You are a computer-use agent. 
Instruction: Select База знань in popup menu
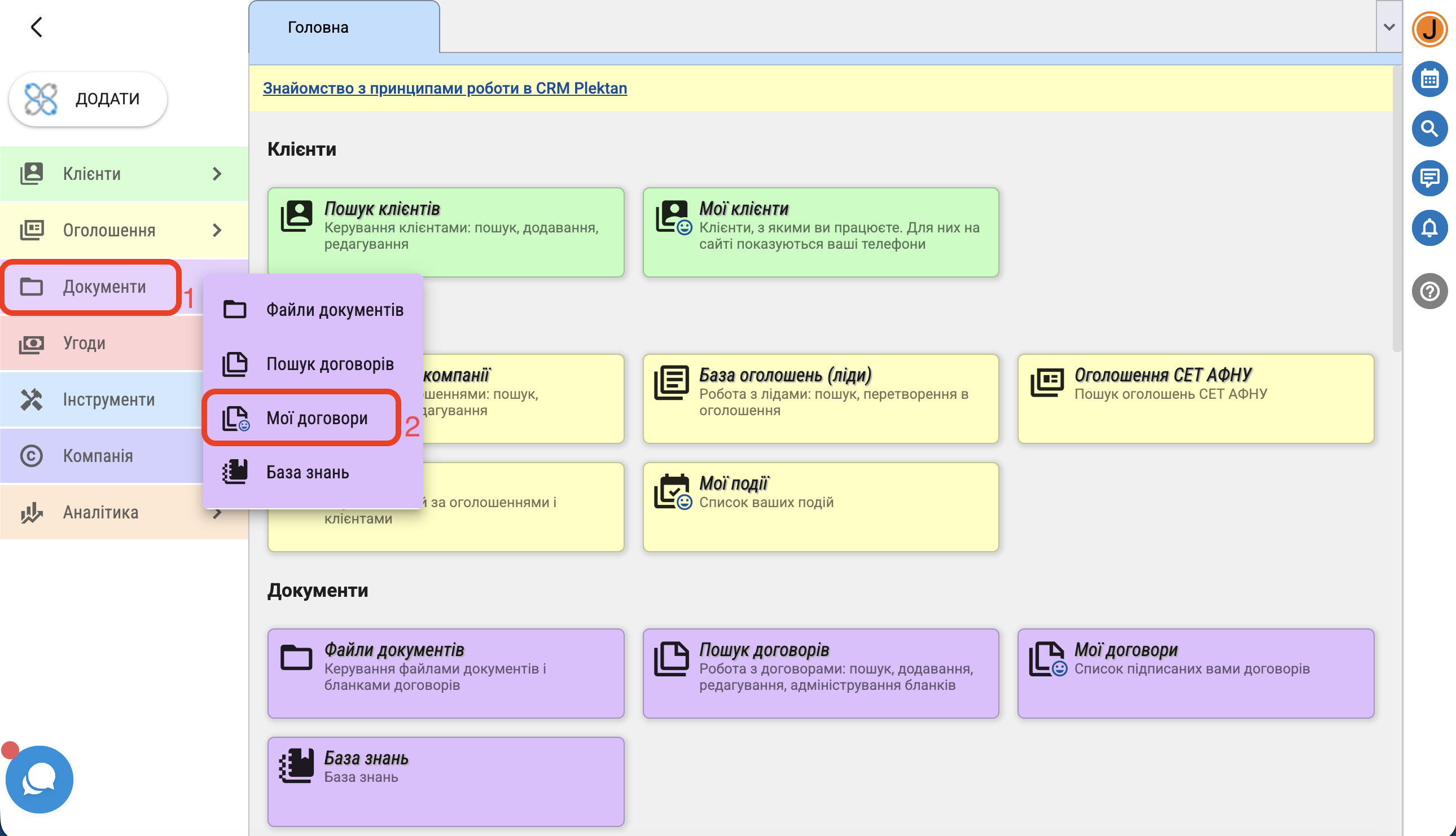pyautogui.click(x=307, y=472)
